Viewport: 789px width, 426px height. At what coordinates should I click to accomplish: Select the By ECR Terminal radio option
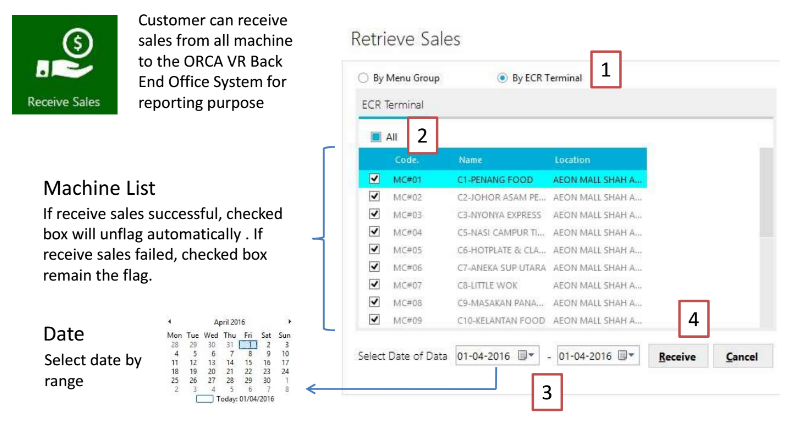pyautogui.click(x=502, y=78)
